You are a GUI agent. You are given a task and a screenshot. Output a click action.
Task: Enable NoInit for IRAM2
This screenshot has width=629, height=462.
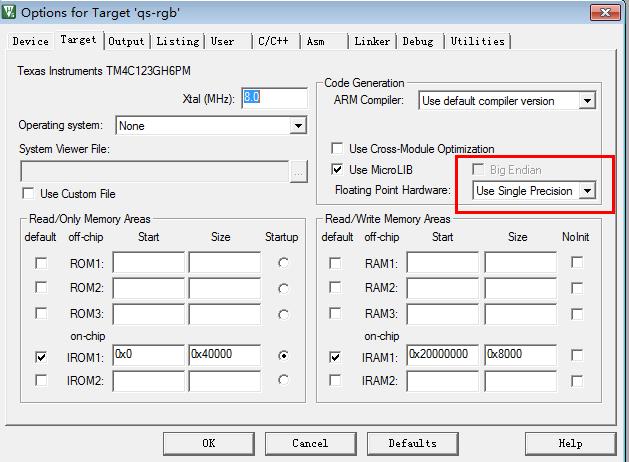pyautogui.click(x=577, y=381)
